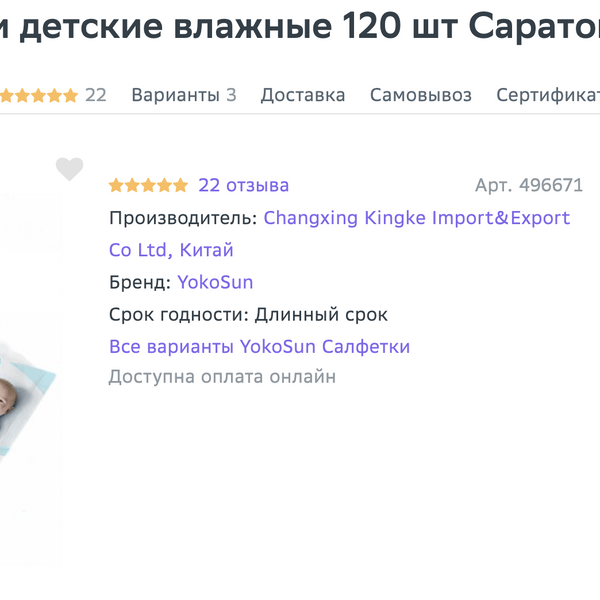
Task: Click the "Бренд:" label
Action: click(140, 282)
